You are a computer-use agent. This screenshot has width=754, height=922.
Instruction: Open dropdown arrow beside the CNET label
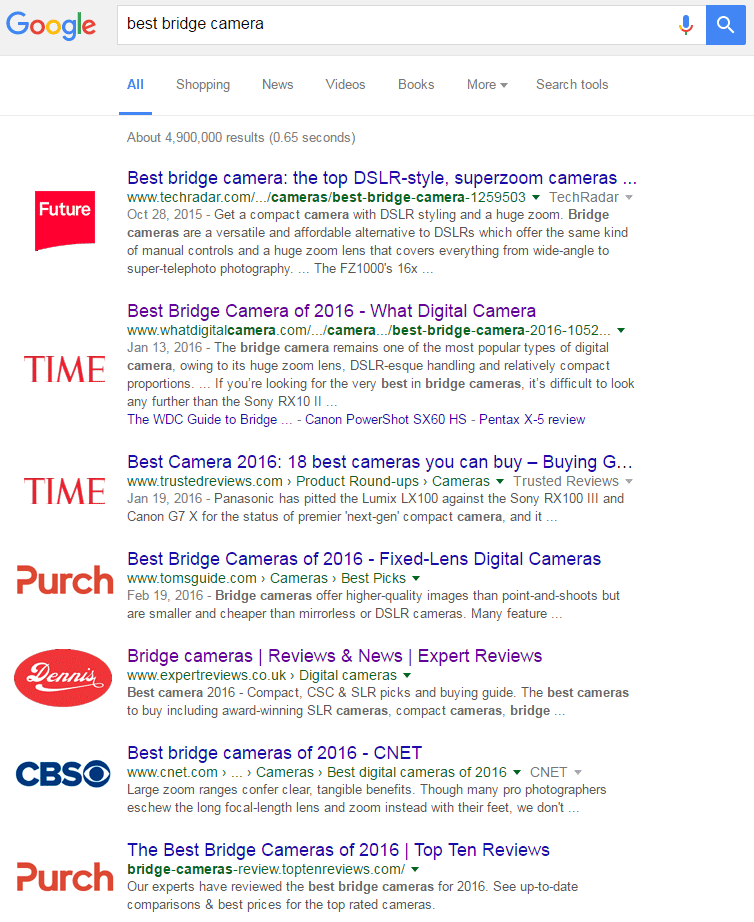[x=578, y=772]
